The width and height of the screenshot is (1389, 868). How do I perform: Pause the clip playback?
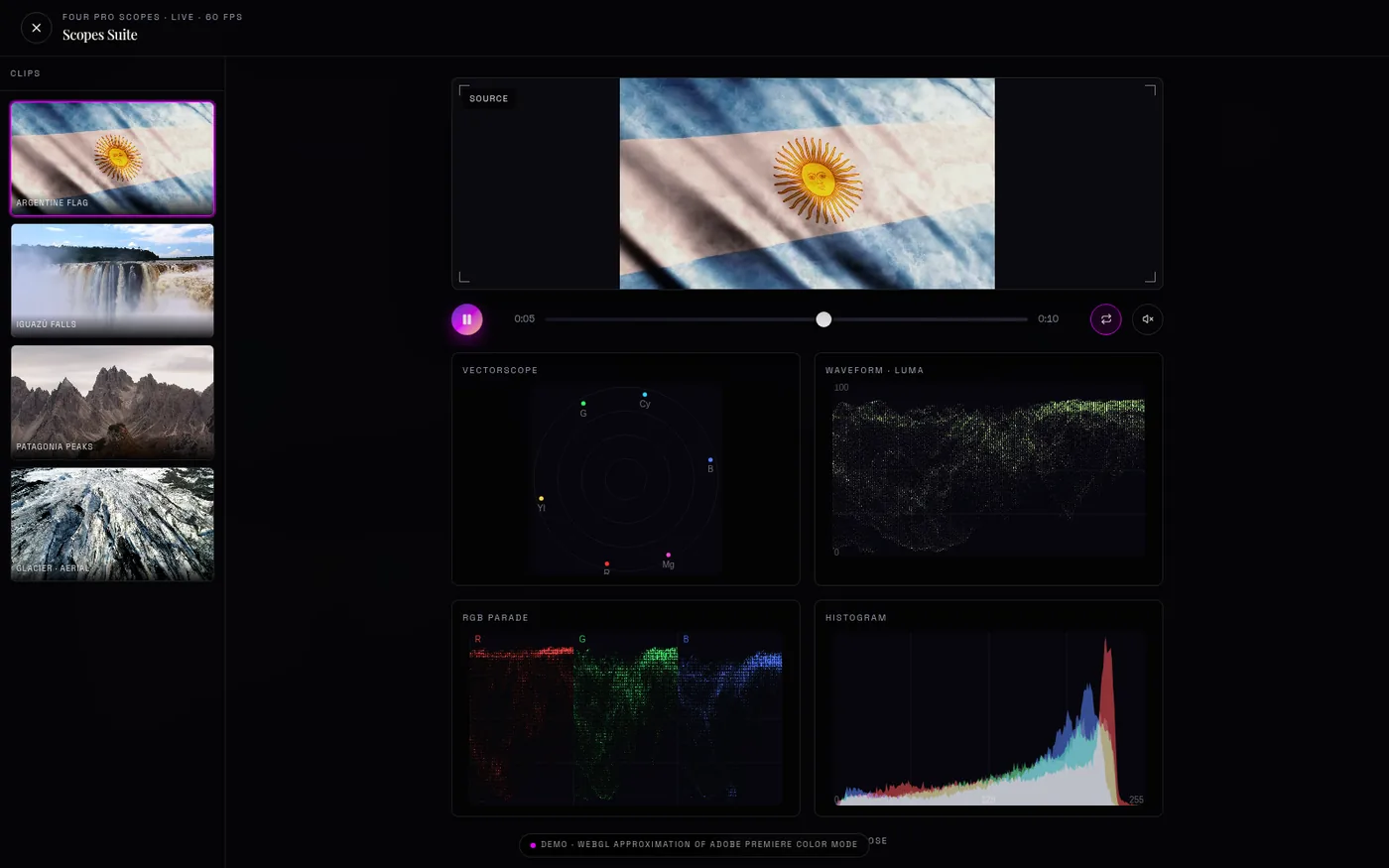pyautogui.click(x=467, y=319)
